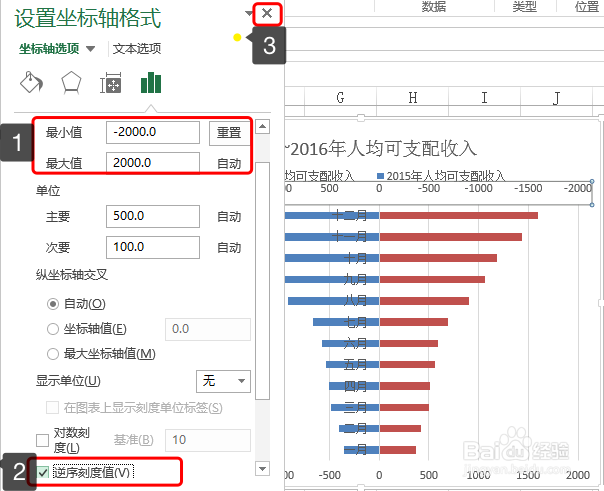Click top axis label -500
Screen dimensions: 604x491
tap(429, 188)
